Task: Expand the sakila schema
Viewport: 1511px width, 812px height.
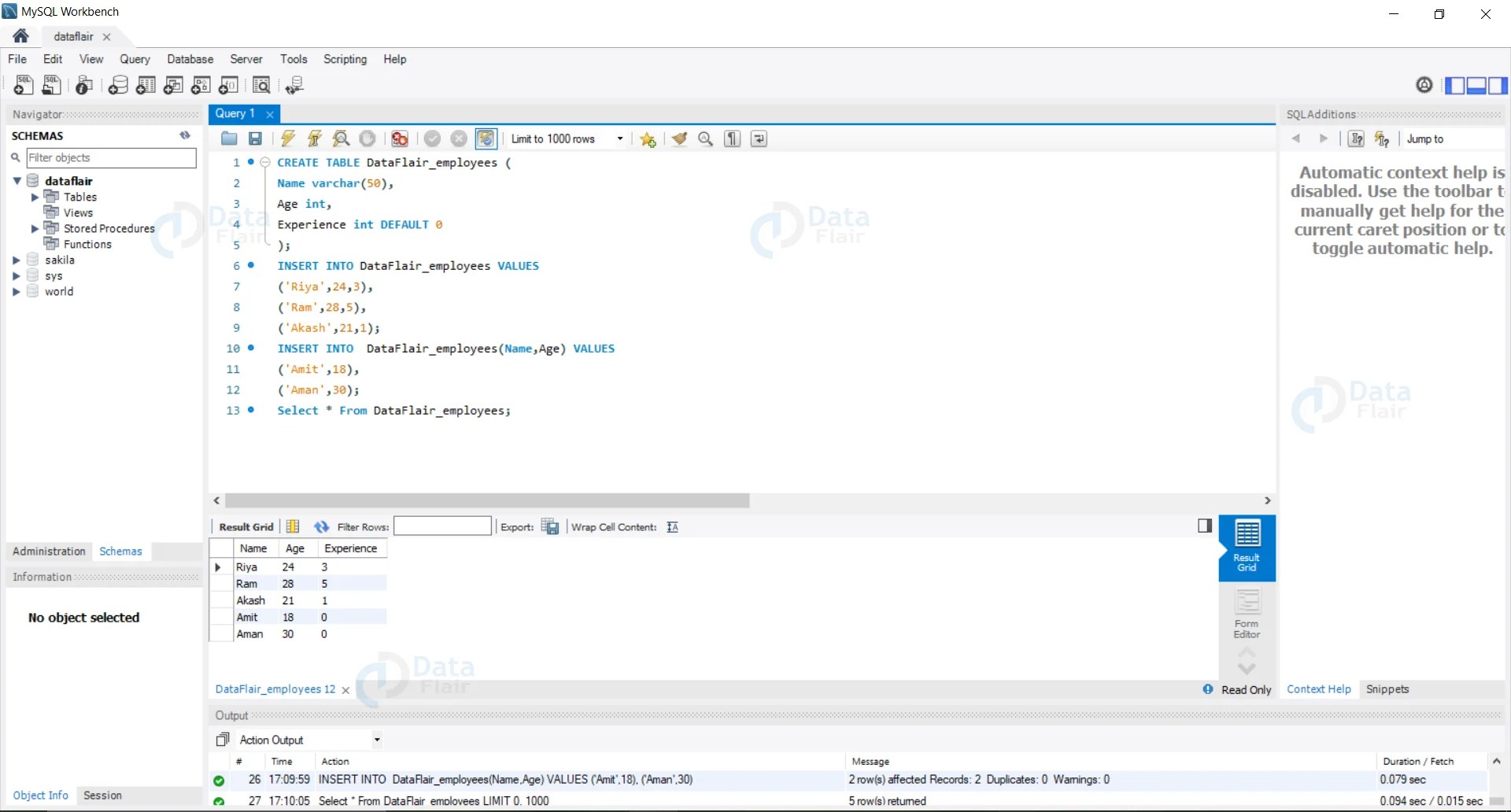Action: pos(17,260)
